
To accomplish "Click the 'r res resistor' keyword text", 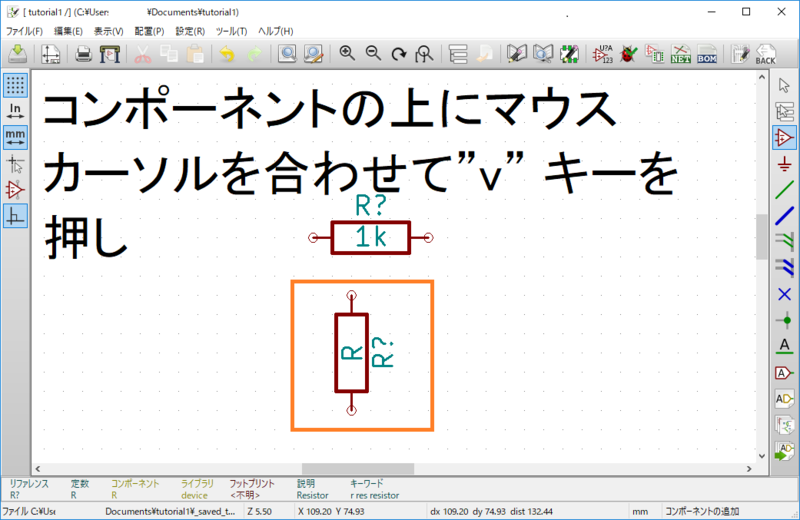I will pos(374,496).
